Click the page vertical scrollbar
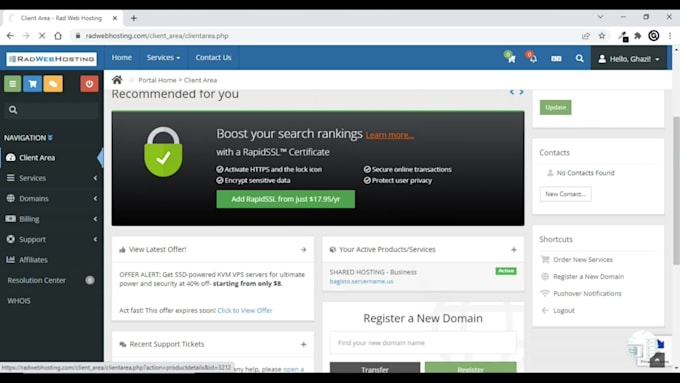This screenshot has height=383, width=680. pos(676,191)
